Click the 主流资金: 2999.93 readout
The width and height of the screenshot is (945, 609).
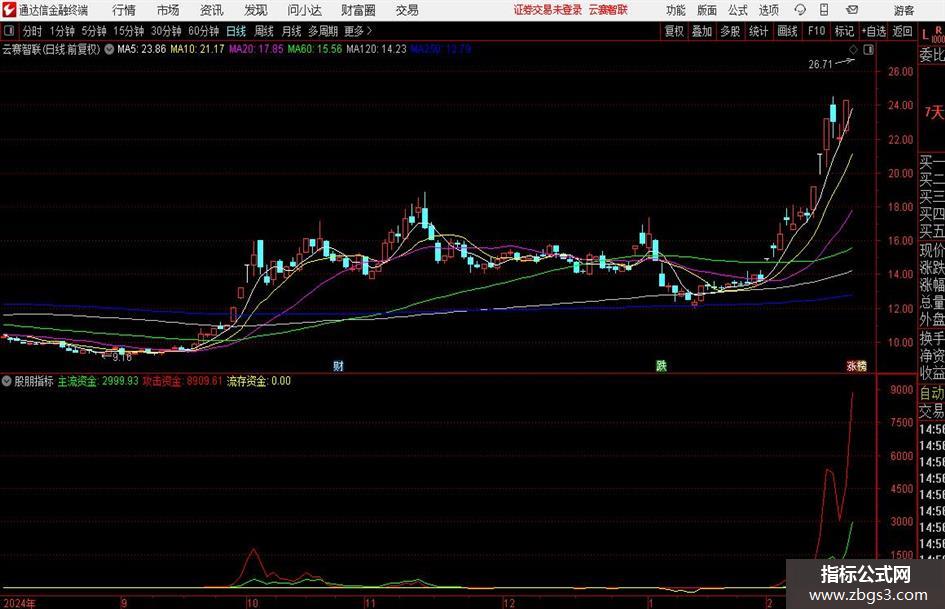pyautogui.click(x=98, y=381)
